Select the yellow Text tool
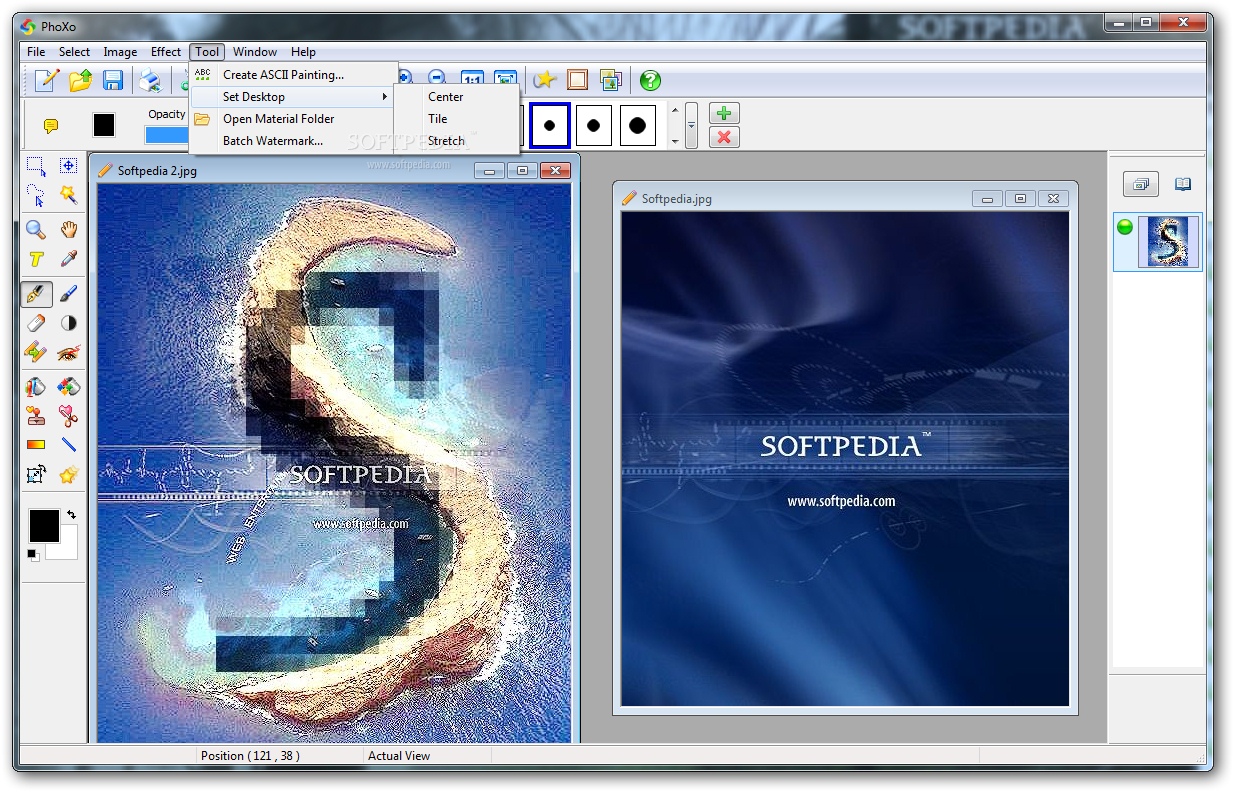 point(36,259)
